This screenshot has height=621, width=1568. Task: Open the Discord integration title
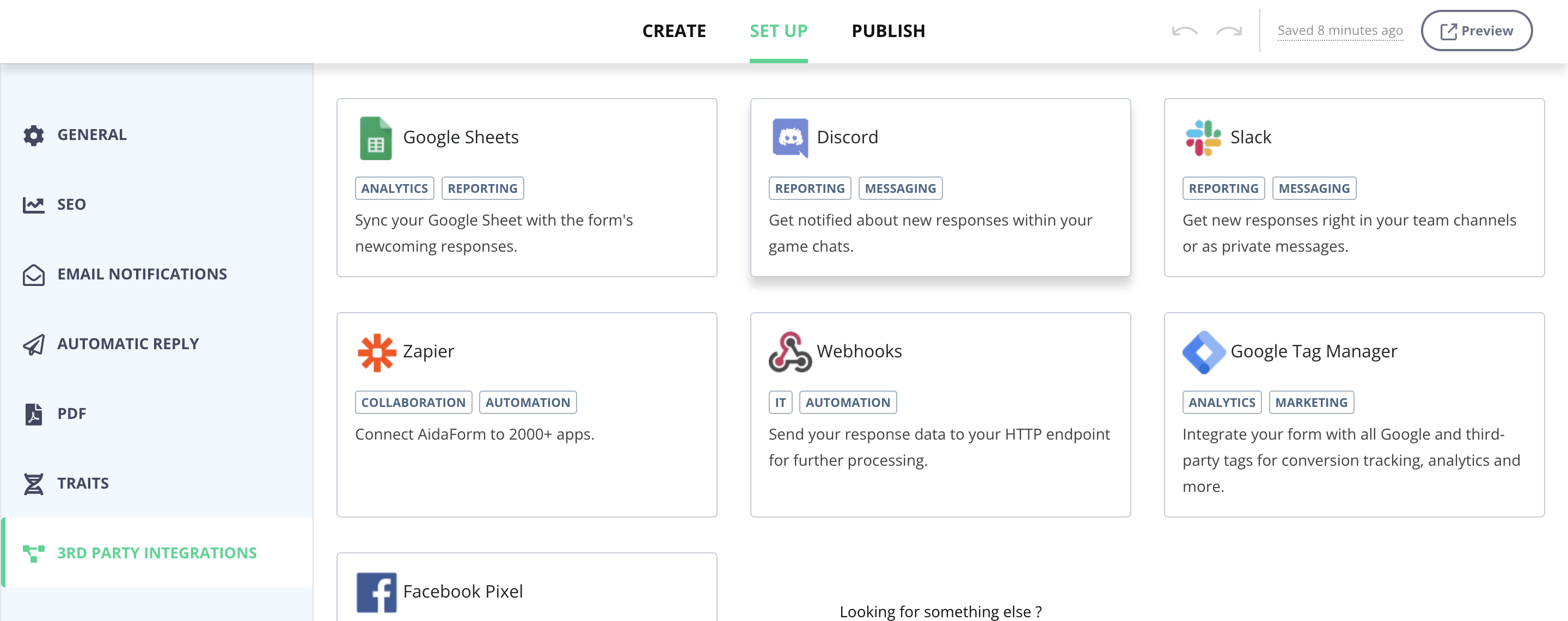[x=847, y=138]
